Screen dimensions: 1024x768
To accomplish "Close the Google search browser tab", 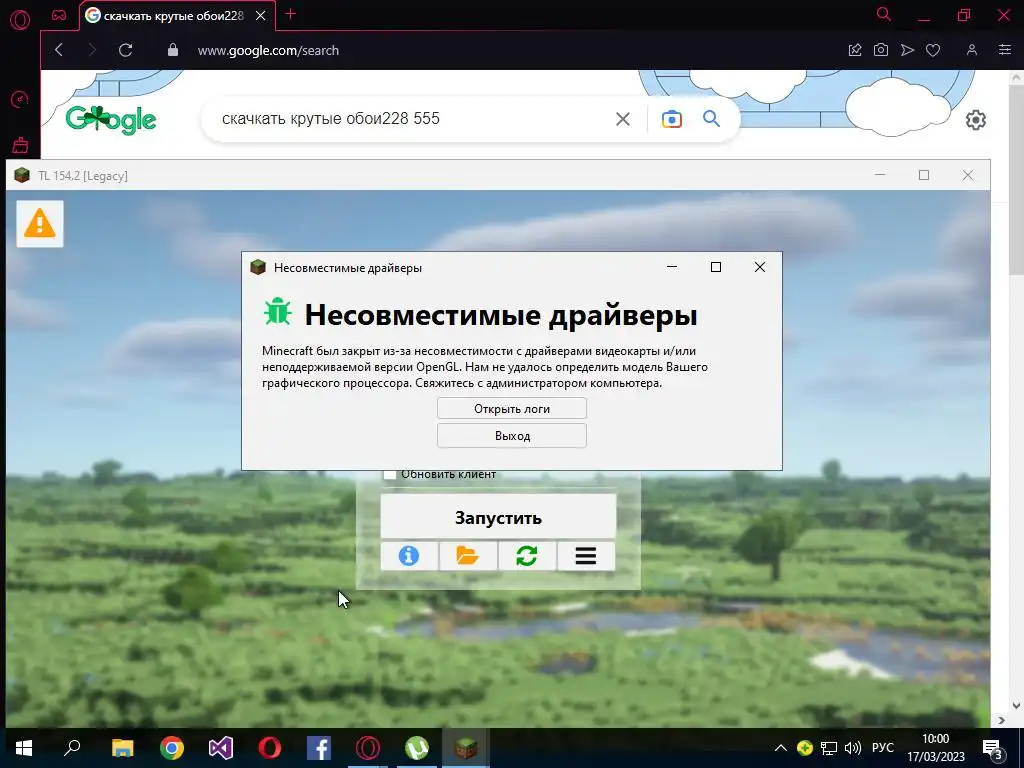I will [261, 15].
